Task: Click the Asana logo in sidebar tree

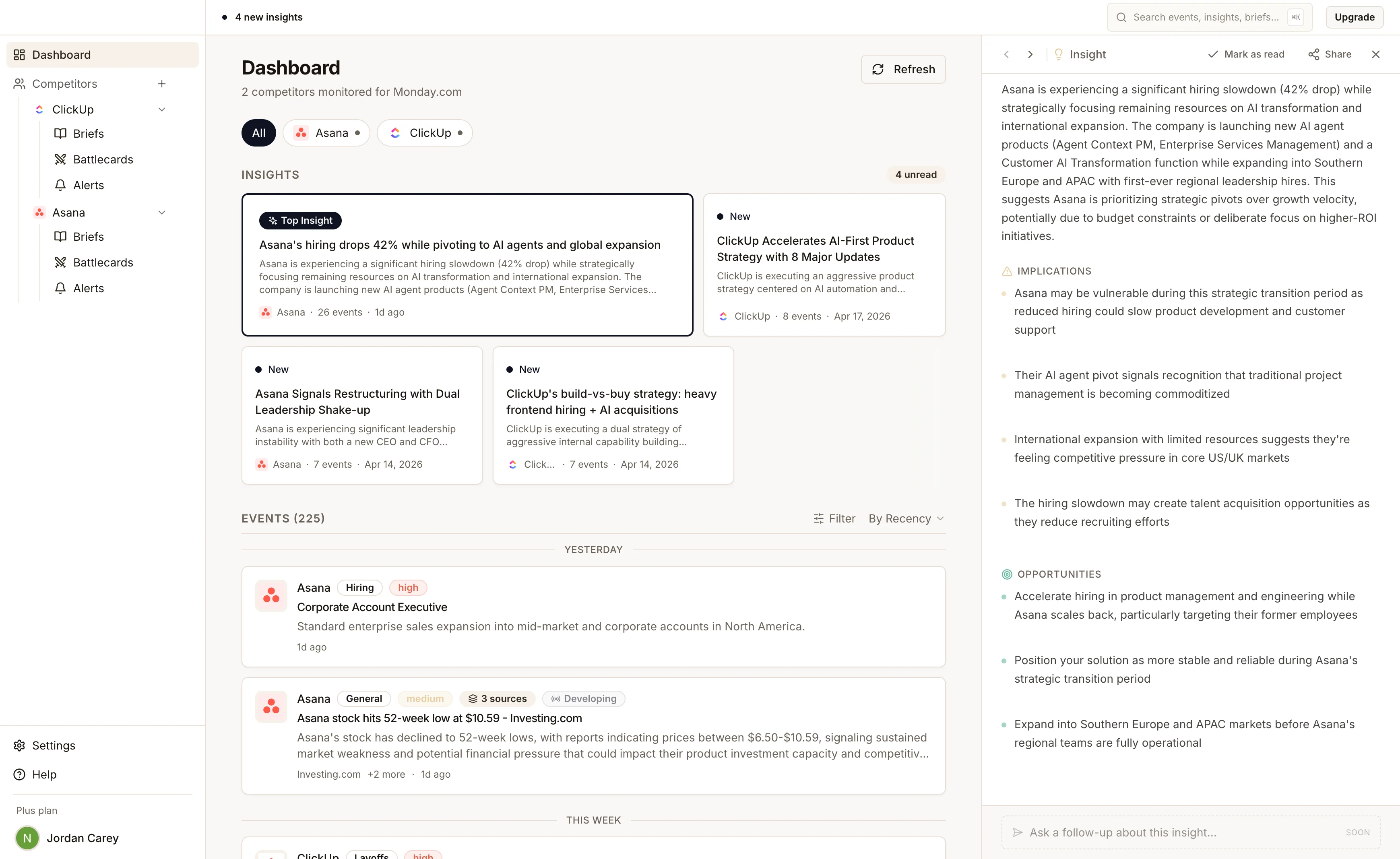Action: point(39,212)
